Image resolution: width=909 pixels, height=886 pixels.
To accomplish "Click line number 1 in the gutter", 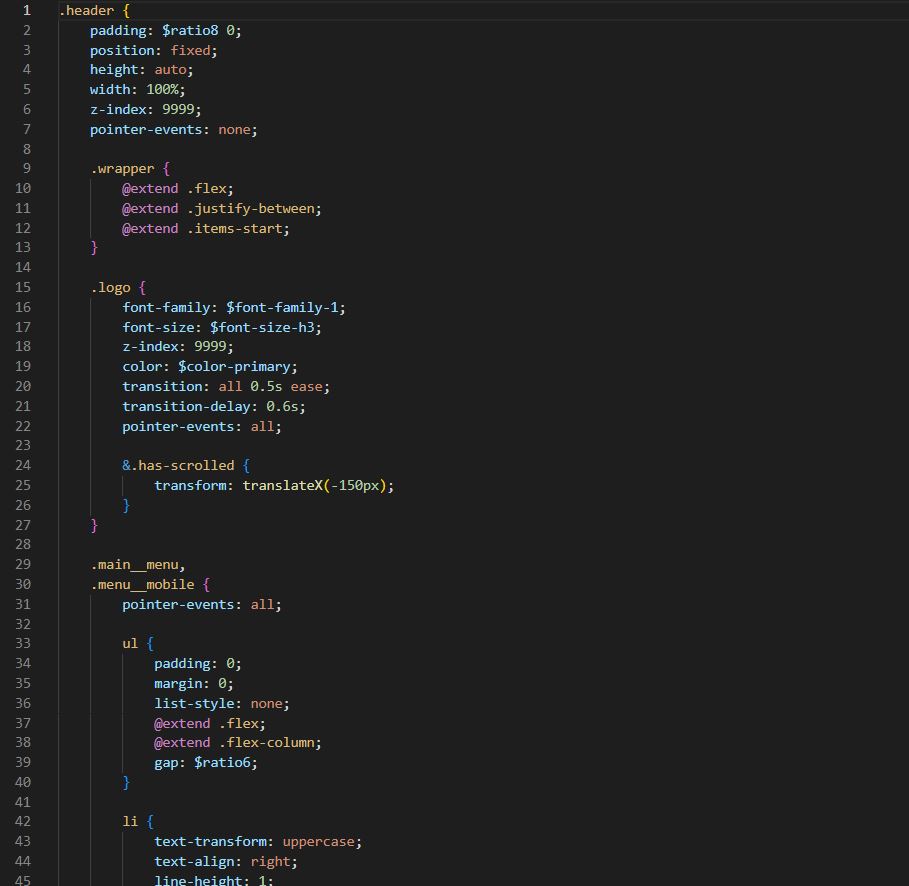I will click(x=27, y=11).
